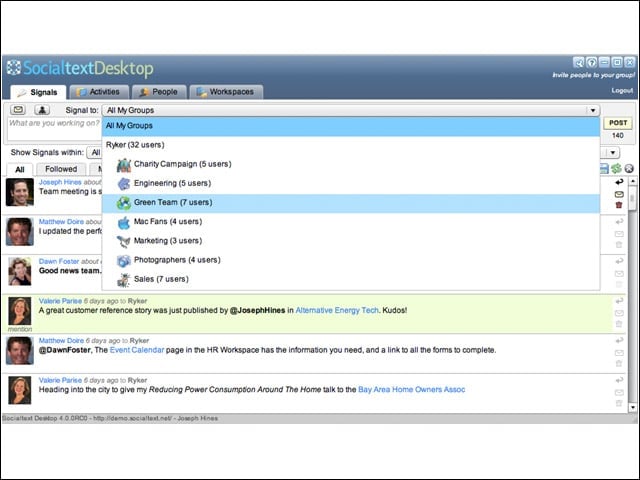Click the 140 character counter text
The height and width of the screenshot is (480, 640).
pyautogui.click(x=618, y=135)
